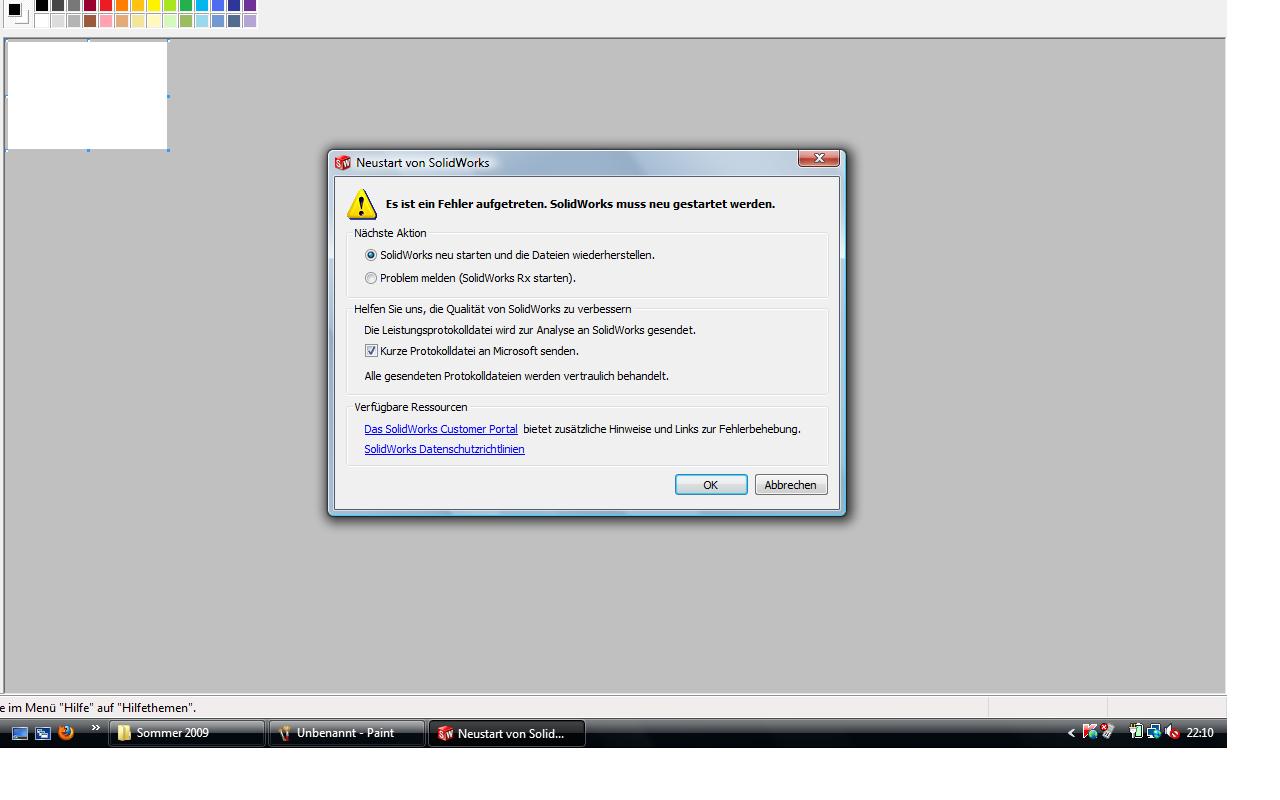Pick the olive green palette swatch

tap(186, 21)
